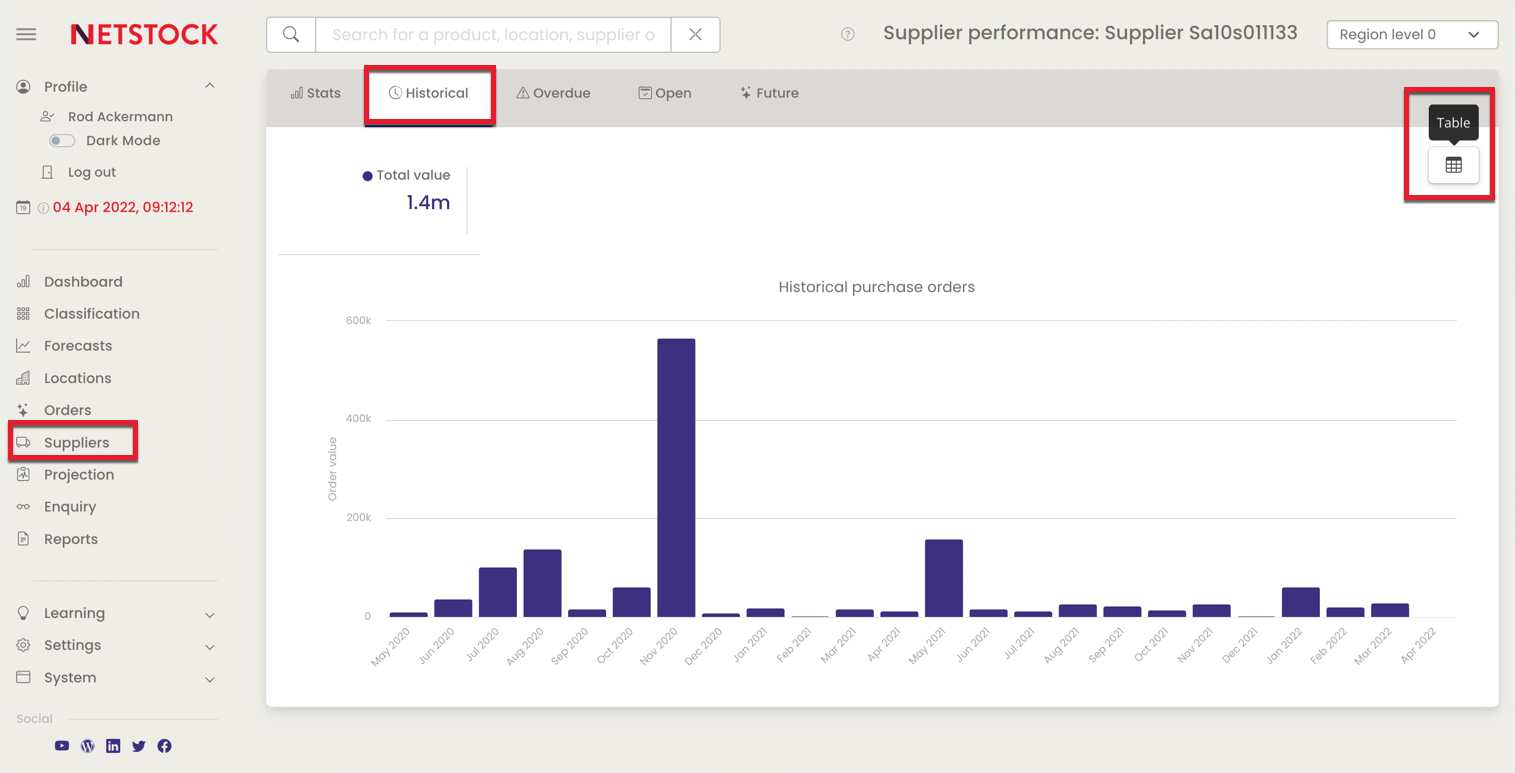The image size is (1515, 773).
Task: Switch to the Overdue tab
Action: 553,93
